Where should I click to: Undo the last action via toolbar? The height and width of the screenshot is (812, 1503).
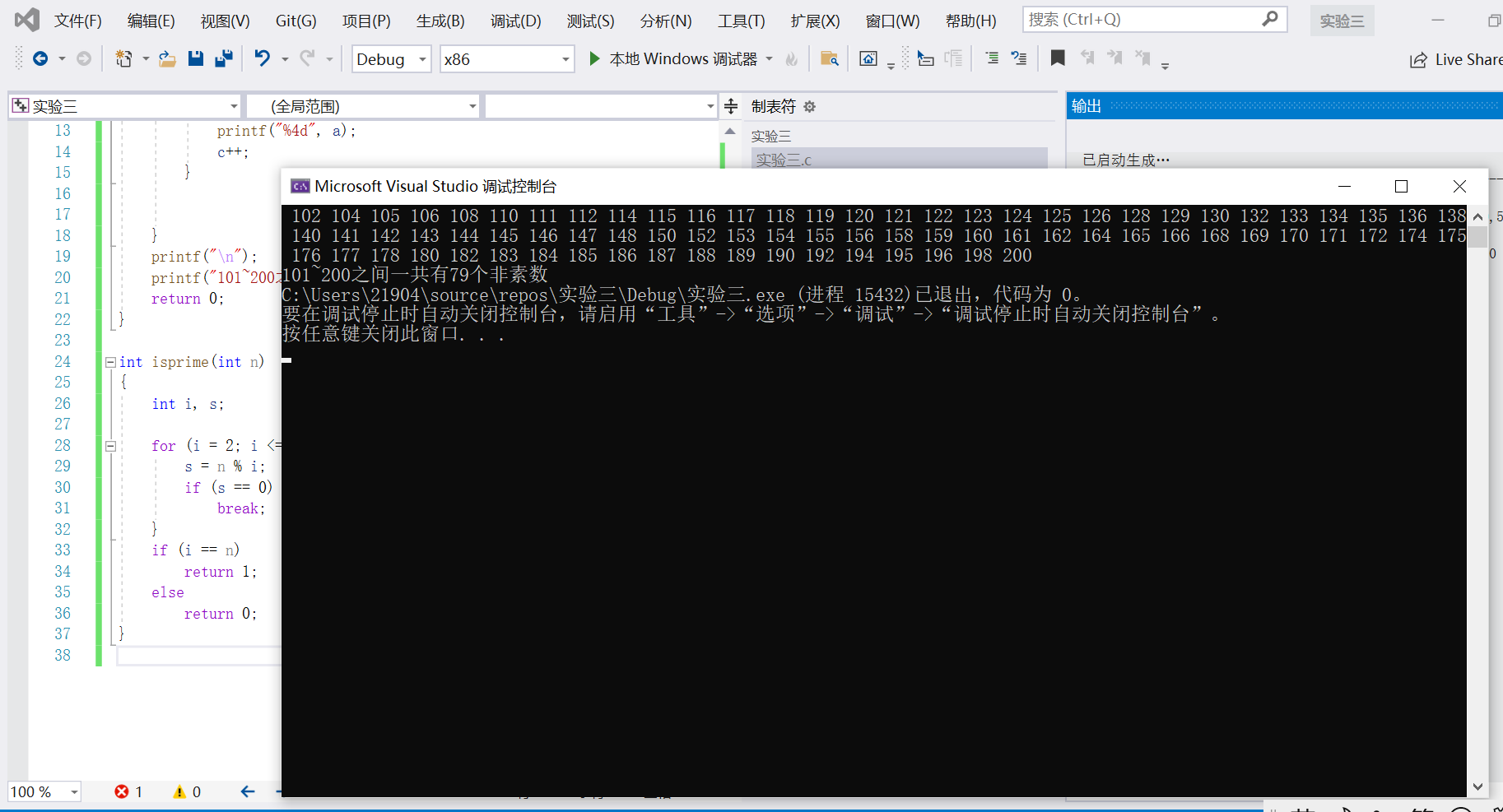pos(263,58)
